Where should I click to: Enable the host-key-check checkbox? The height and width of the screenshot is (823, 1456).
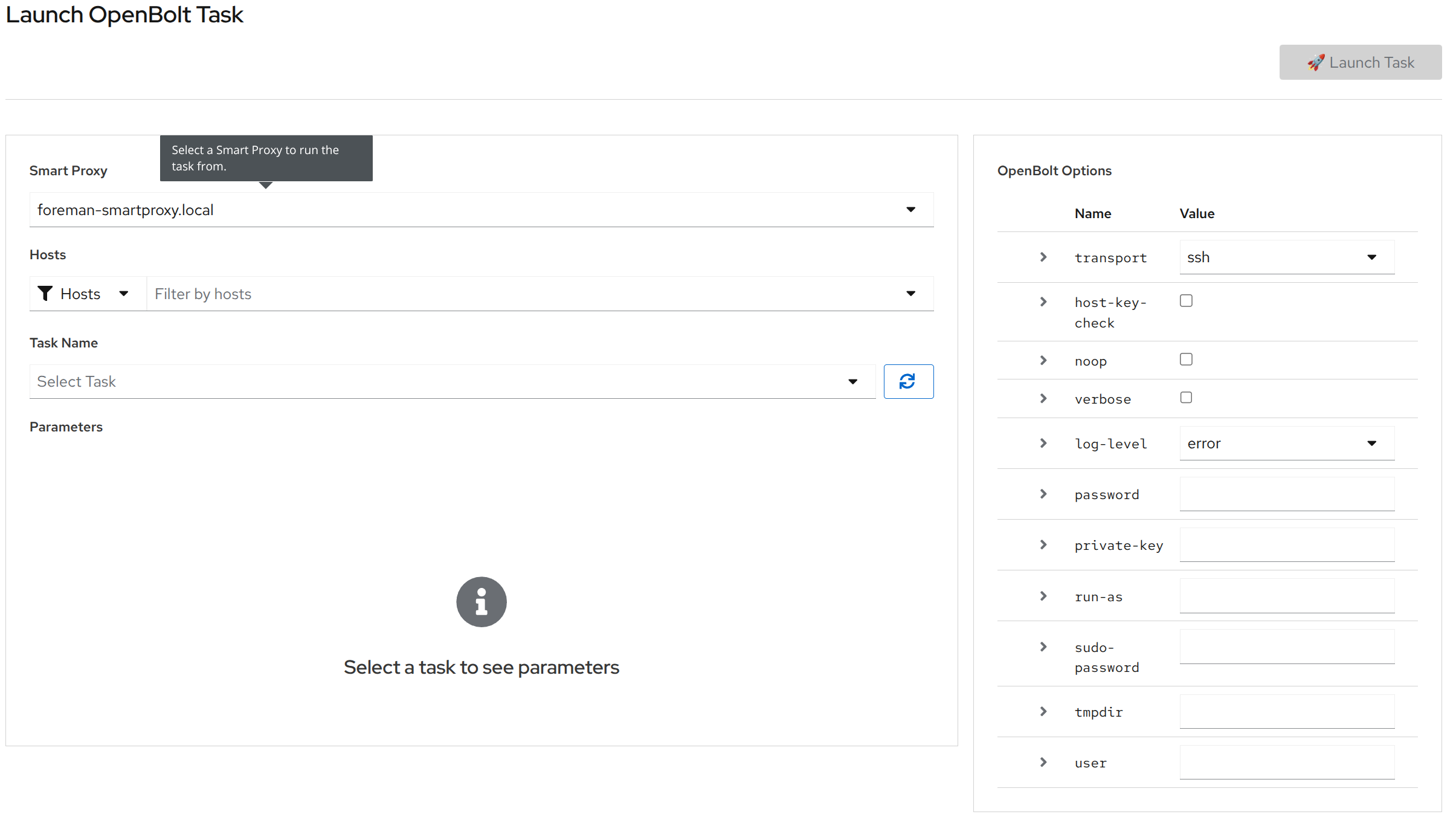(x=1186, y=301)
